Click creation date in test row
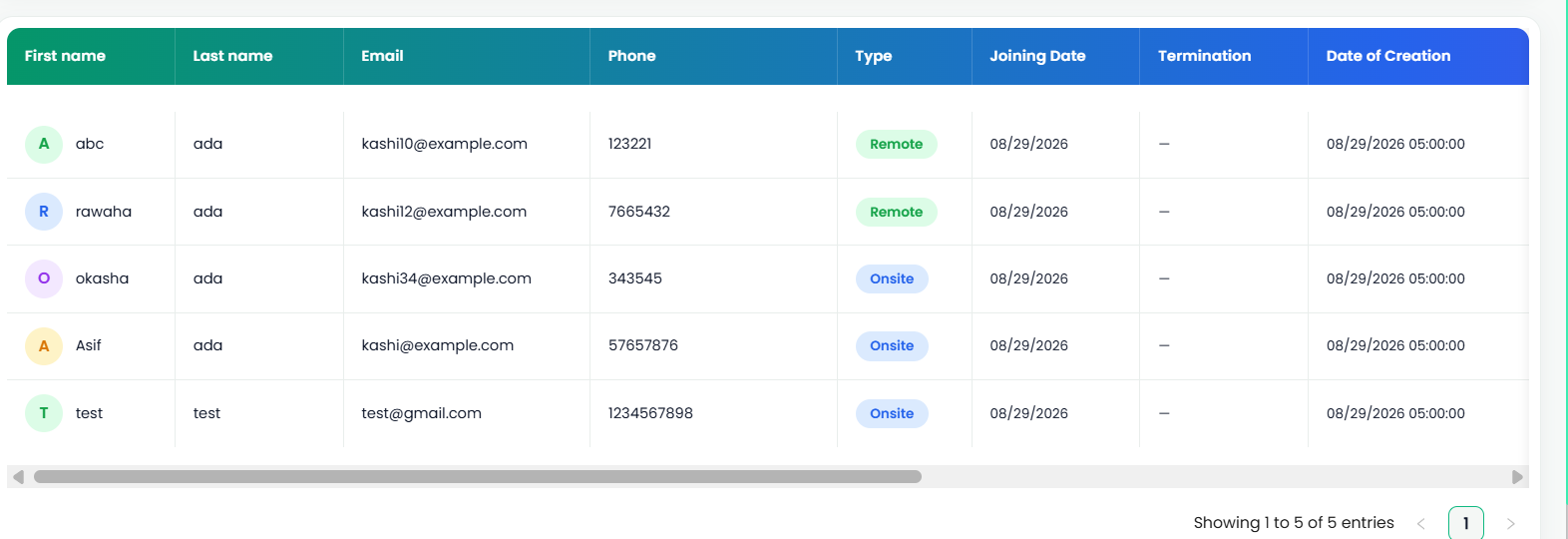The width and height of the screenshot is (1568, 539). click(1395, 413)
